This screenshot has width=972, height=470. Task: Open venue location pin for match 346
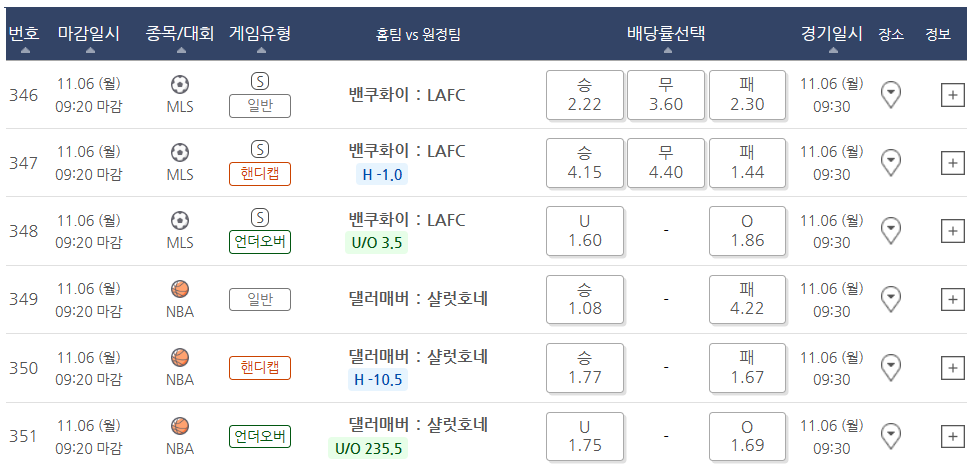pos(891,95)
